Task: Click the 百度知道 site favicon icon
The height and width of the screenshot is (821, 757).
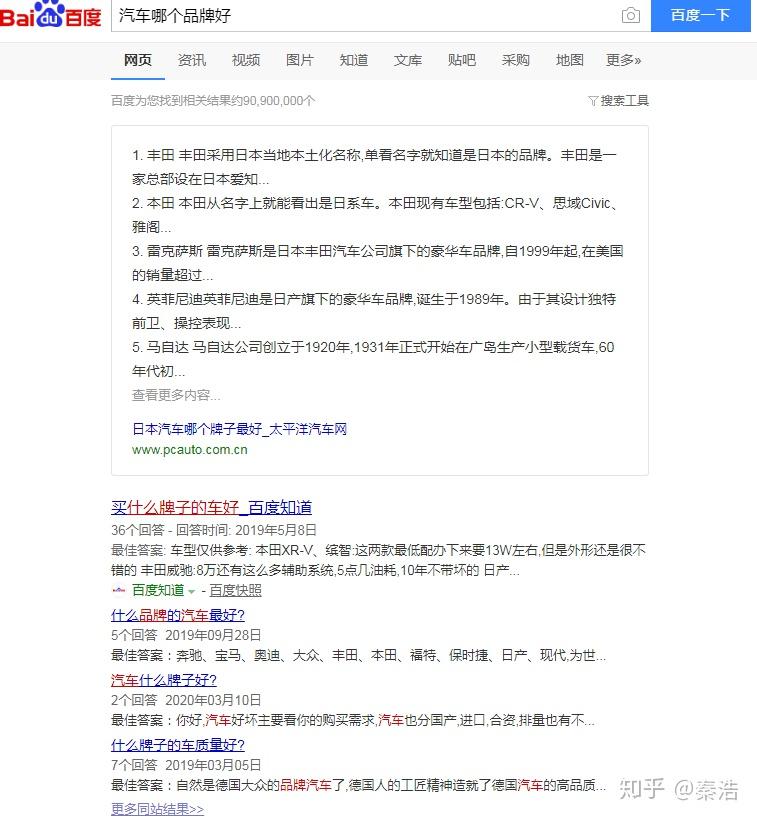Action: pyautogui.click(x=119, y=590)
